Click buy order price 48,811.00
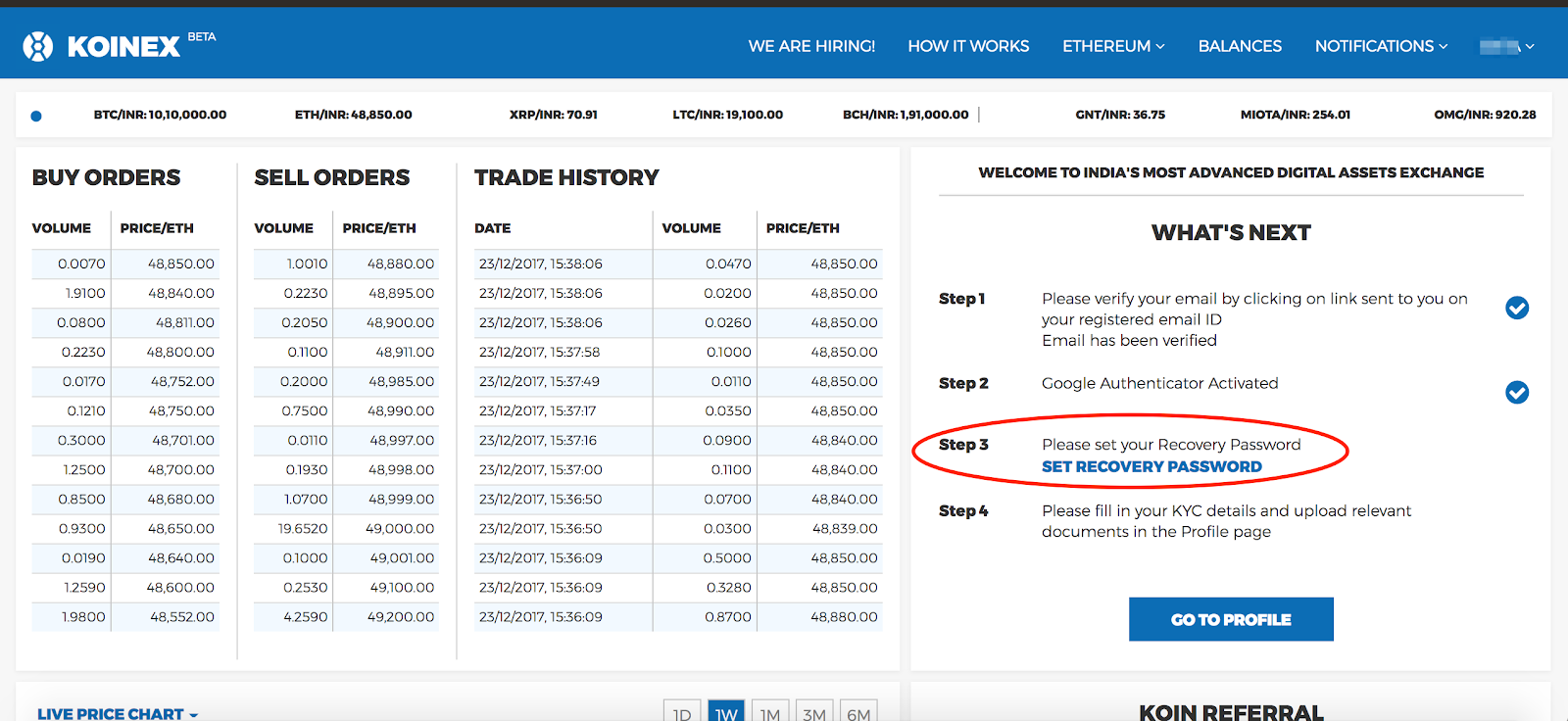This screenshot has width=1568, height=721. click(185, 322)
